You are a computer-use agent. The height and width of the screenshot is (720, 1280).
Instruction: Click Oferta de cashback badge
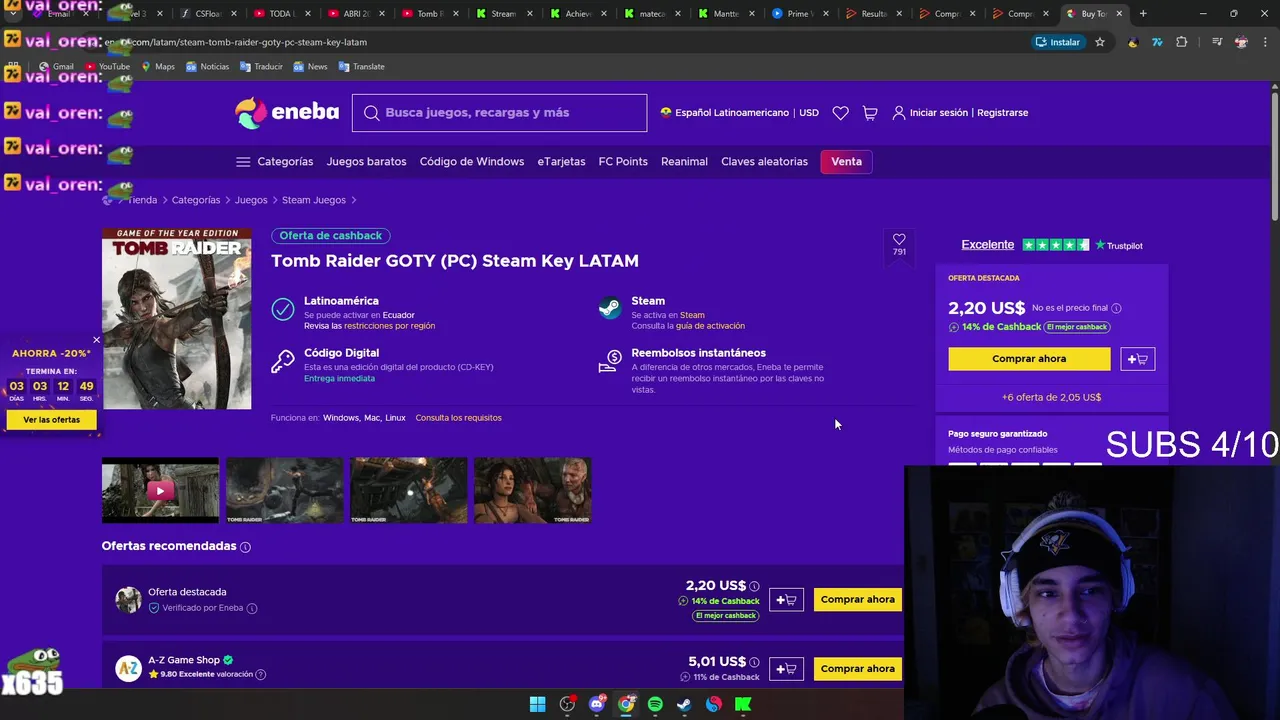tap(330, 236)
